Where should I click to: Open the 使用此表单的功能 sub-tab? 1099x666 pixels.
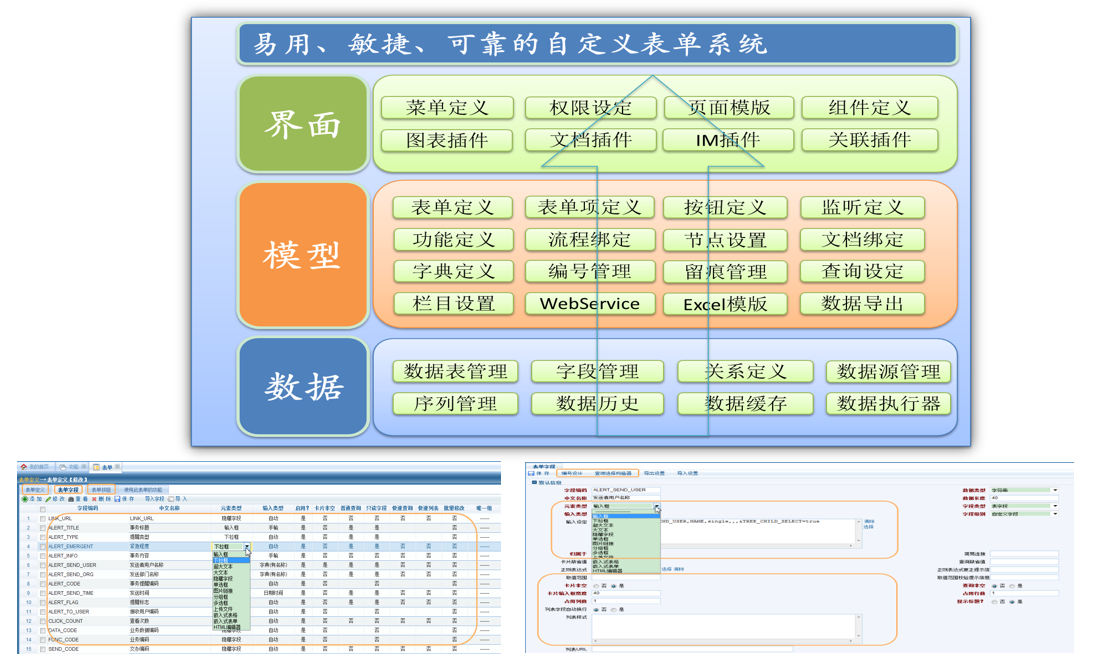[x=143, y=489]
